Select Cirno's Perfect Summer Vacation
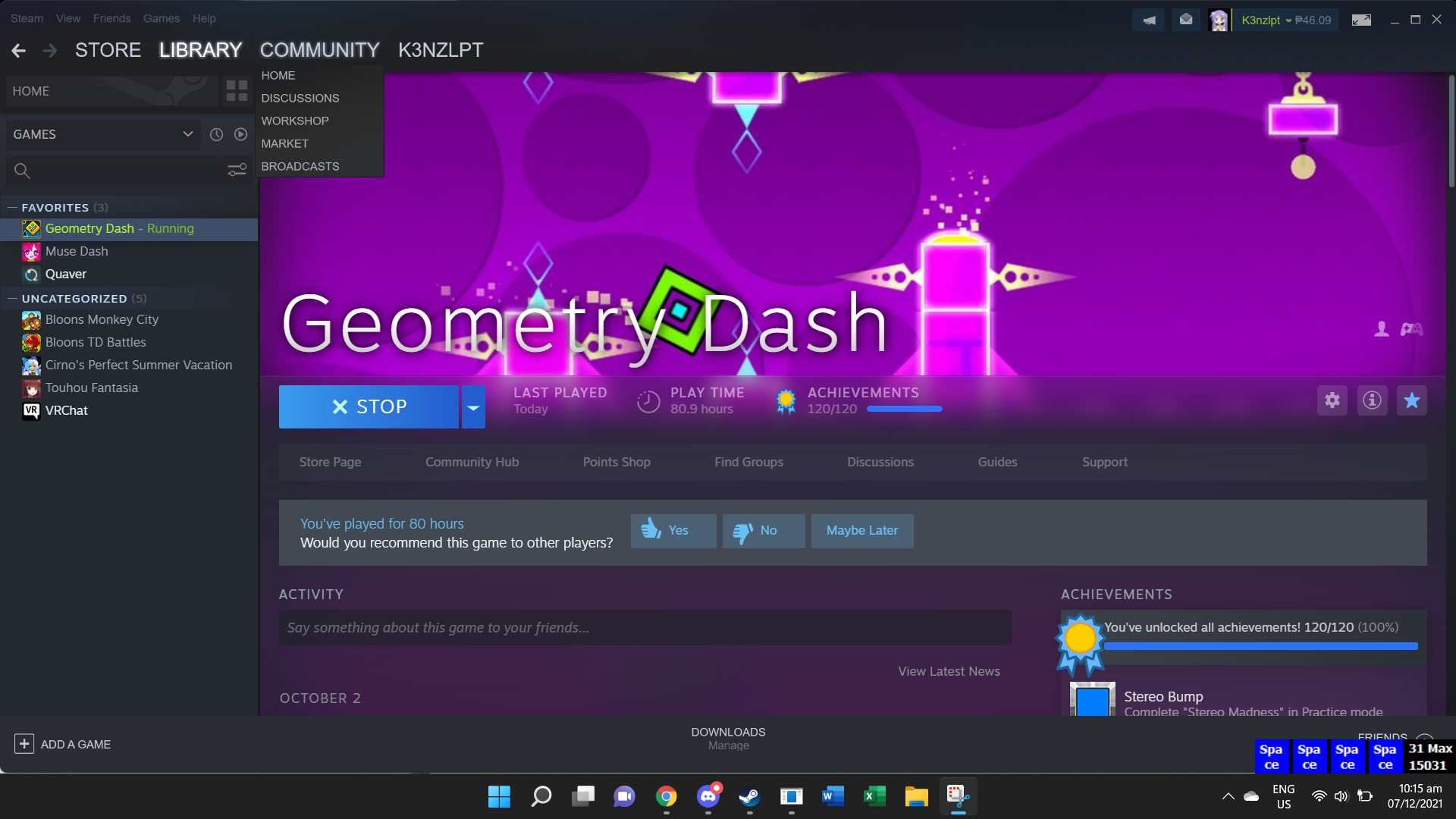 tap(129, 365)
